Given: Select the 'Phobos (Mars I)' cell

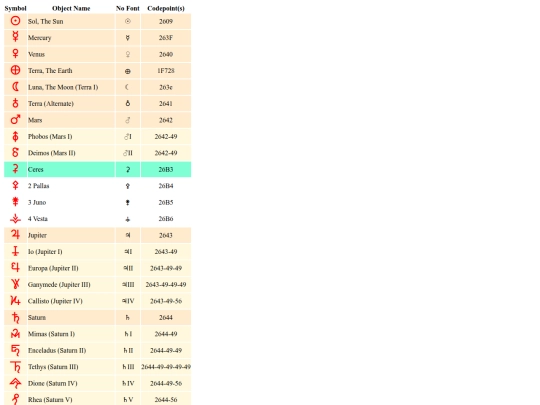Looking at the screenshot, I should click(71, 136).
